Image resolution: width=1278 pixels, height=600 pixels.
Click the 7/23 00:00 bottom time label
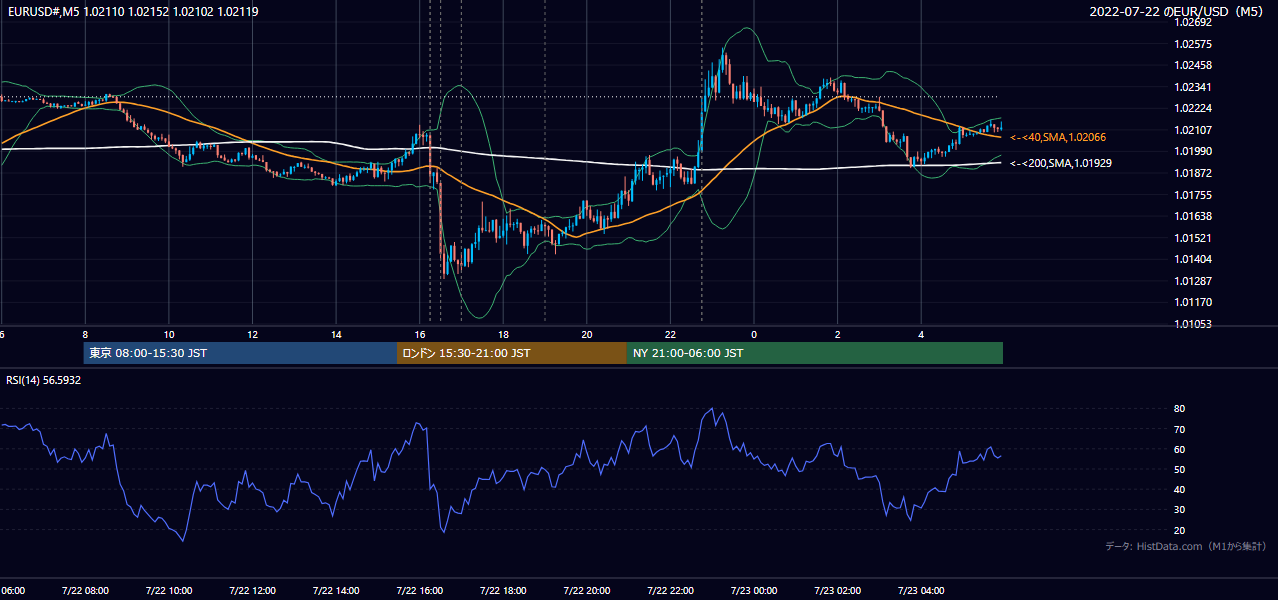pyautogui.click(x=753, y=590)
